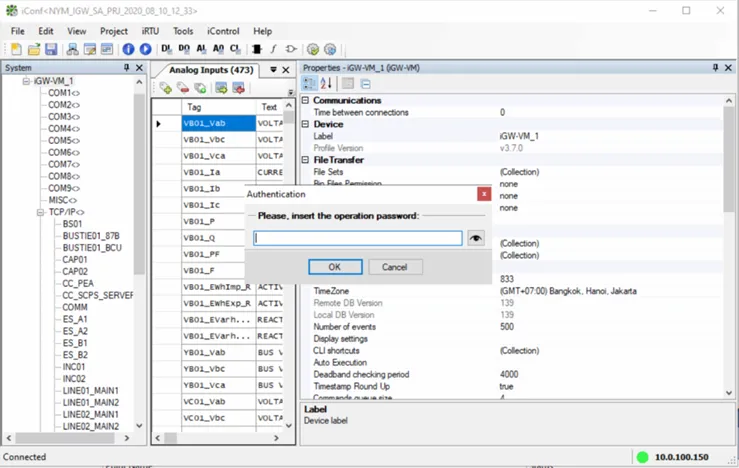Screen dimensions: 739x468
Task: Click the New project toolbar icon
Action: 16,49
